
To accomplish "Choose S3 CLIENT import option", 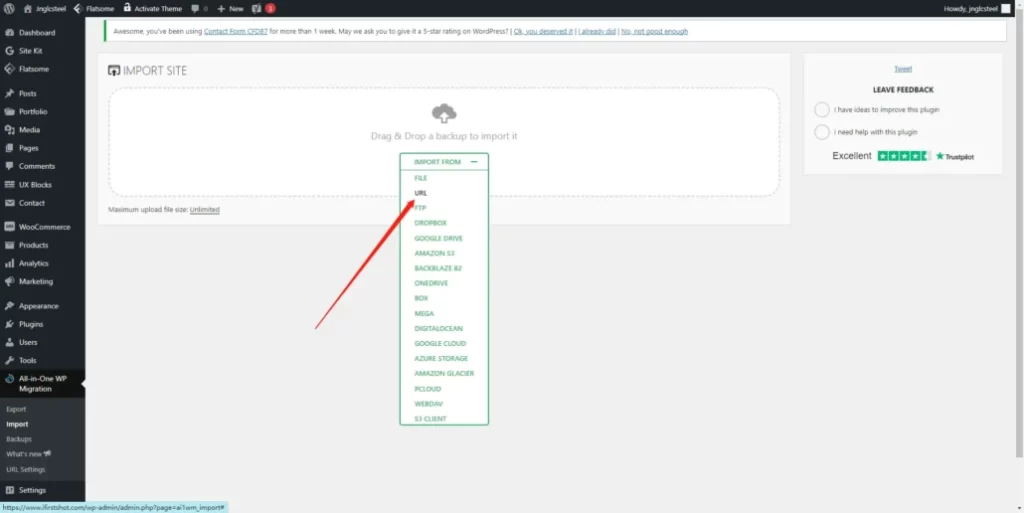I will pyautogui.click(x=430, y=419).
